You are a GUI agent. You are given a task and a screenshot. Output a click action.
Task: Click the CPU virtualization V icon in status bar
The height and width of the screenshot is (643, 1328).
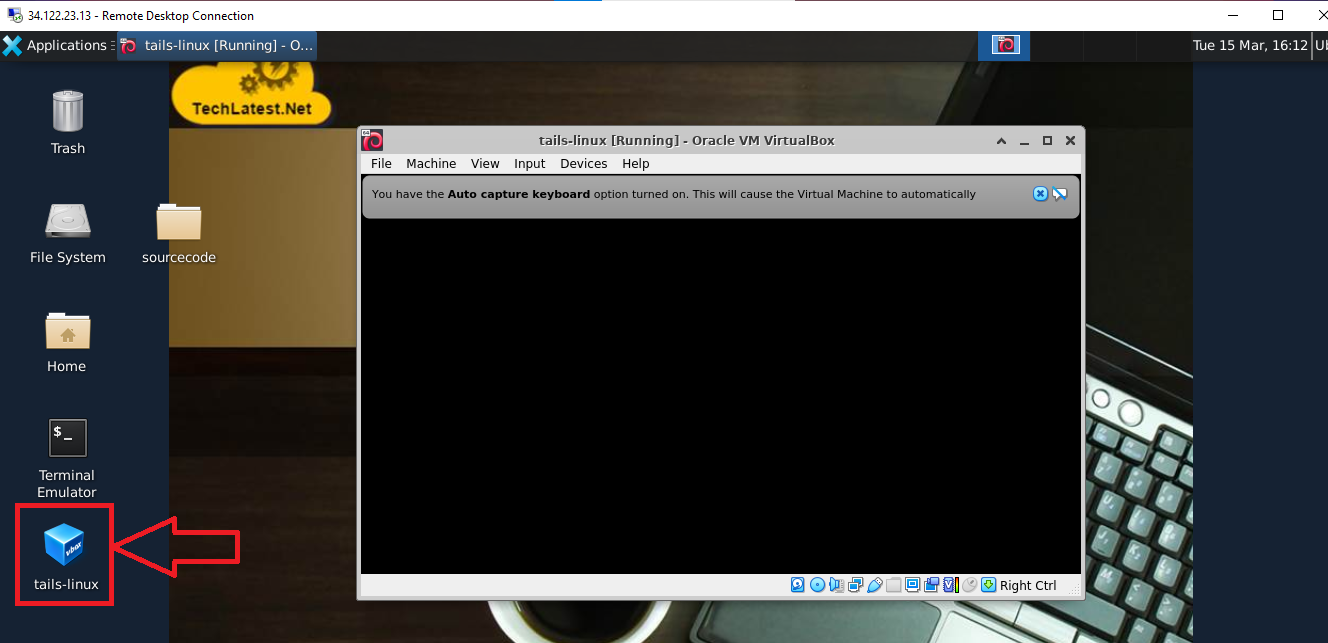(951, 585)
